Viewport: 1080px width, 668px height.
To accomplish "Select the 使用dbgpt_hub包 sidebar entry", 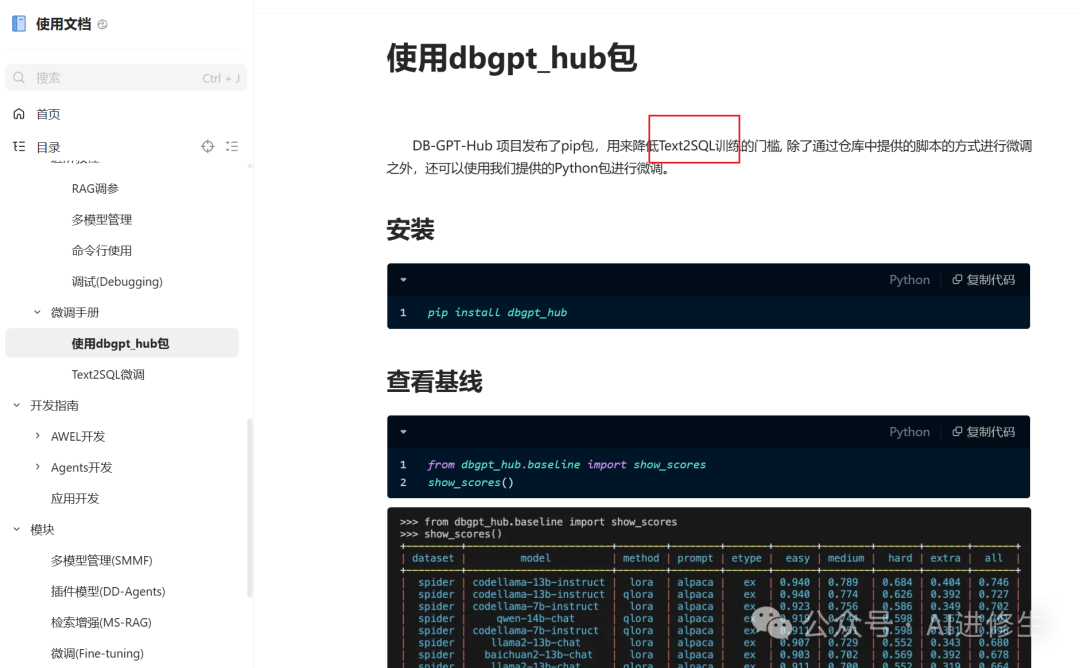I will point(122,343).
